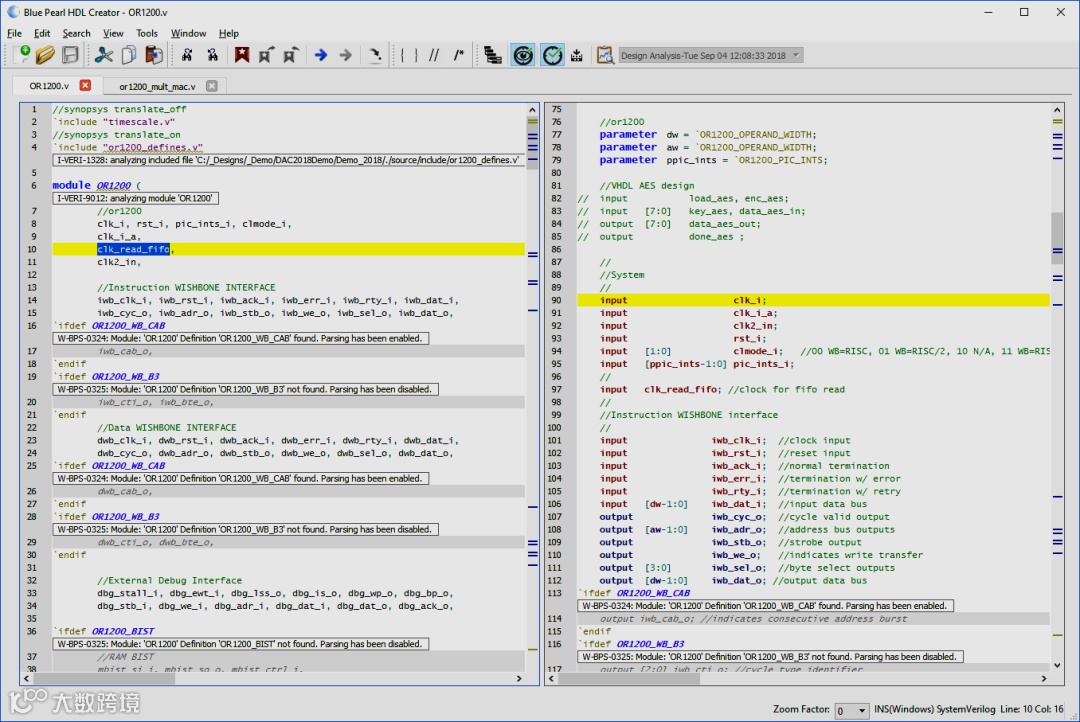
Task: Click the Cut scissors icon
Action: coord(103,56)
